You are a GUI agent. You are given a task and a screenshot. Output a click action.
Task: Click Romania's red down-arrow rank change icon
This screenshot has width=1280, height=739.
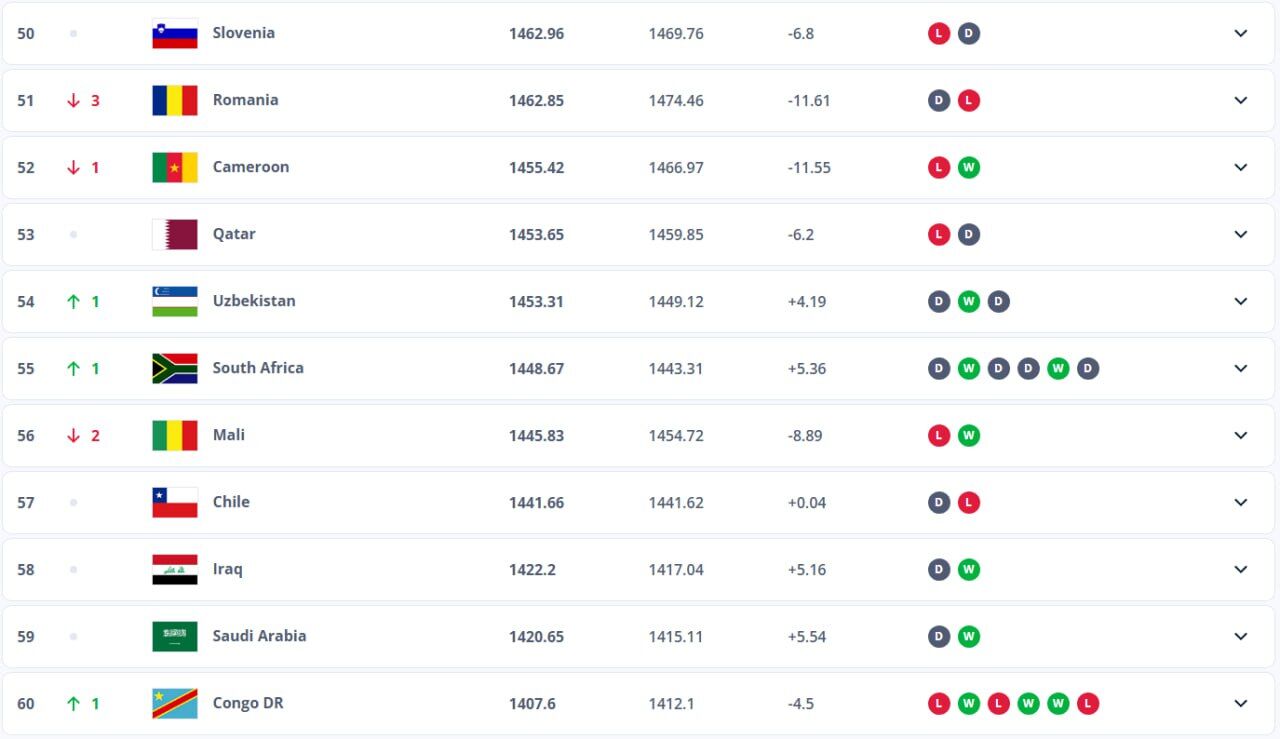pos(73,100)
